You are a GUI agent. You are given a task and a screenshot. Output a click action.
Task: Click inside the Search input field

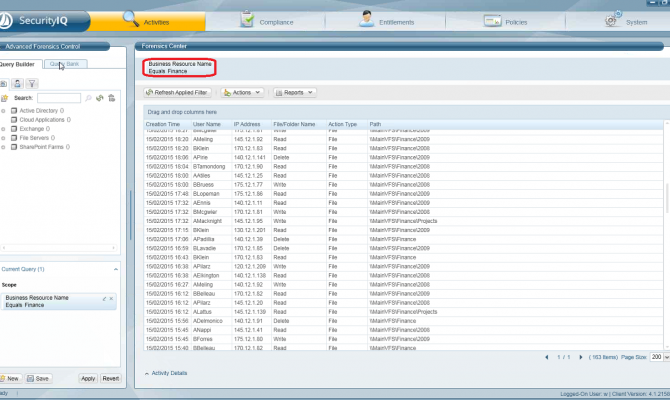pos(59,98)
